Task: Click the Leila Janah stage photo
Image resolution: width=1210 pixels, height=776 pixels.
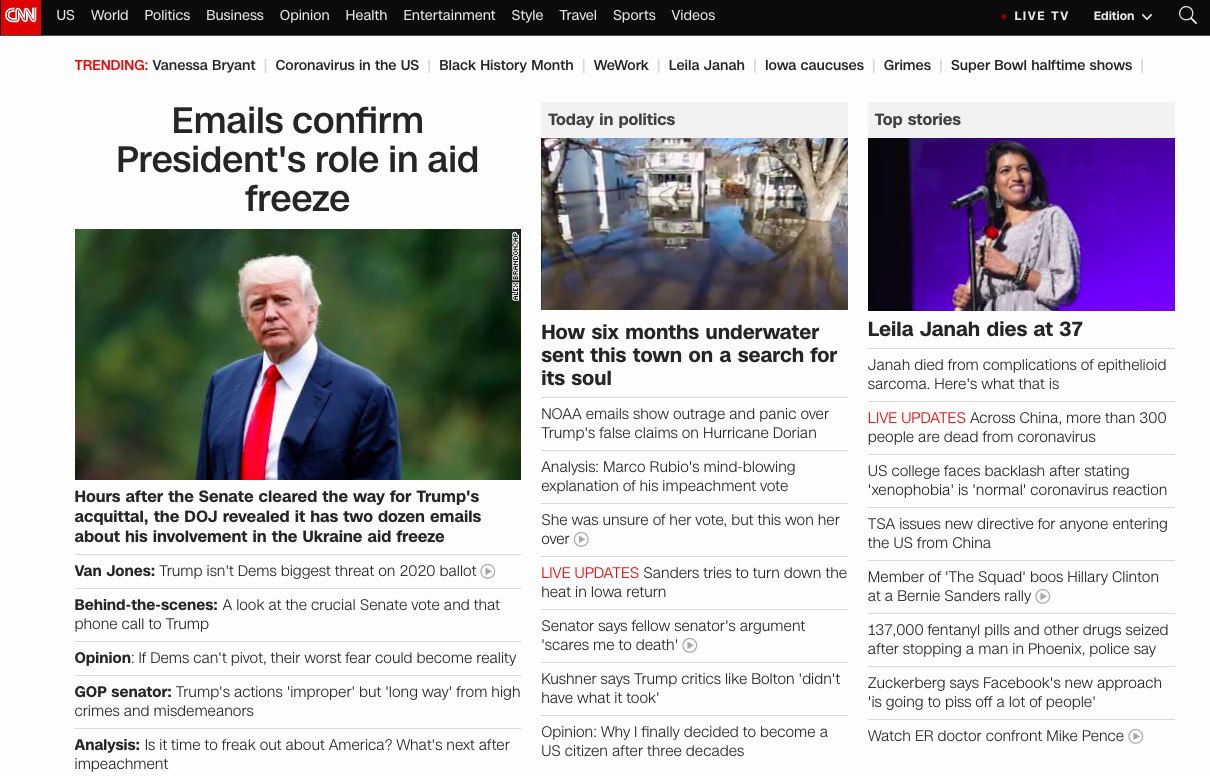Action: click(x=1021, y=224)
